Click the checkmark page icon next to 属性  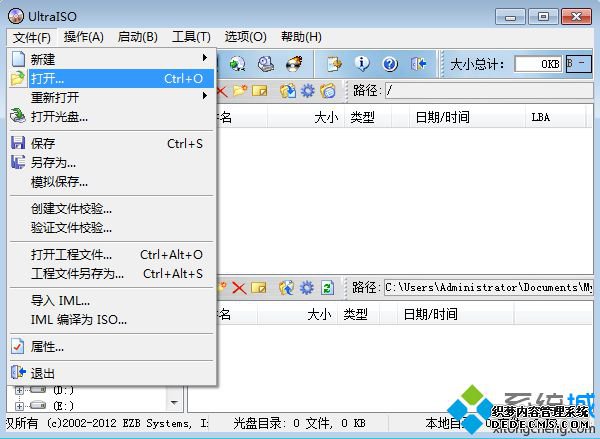18,346
